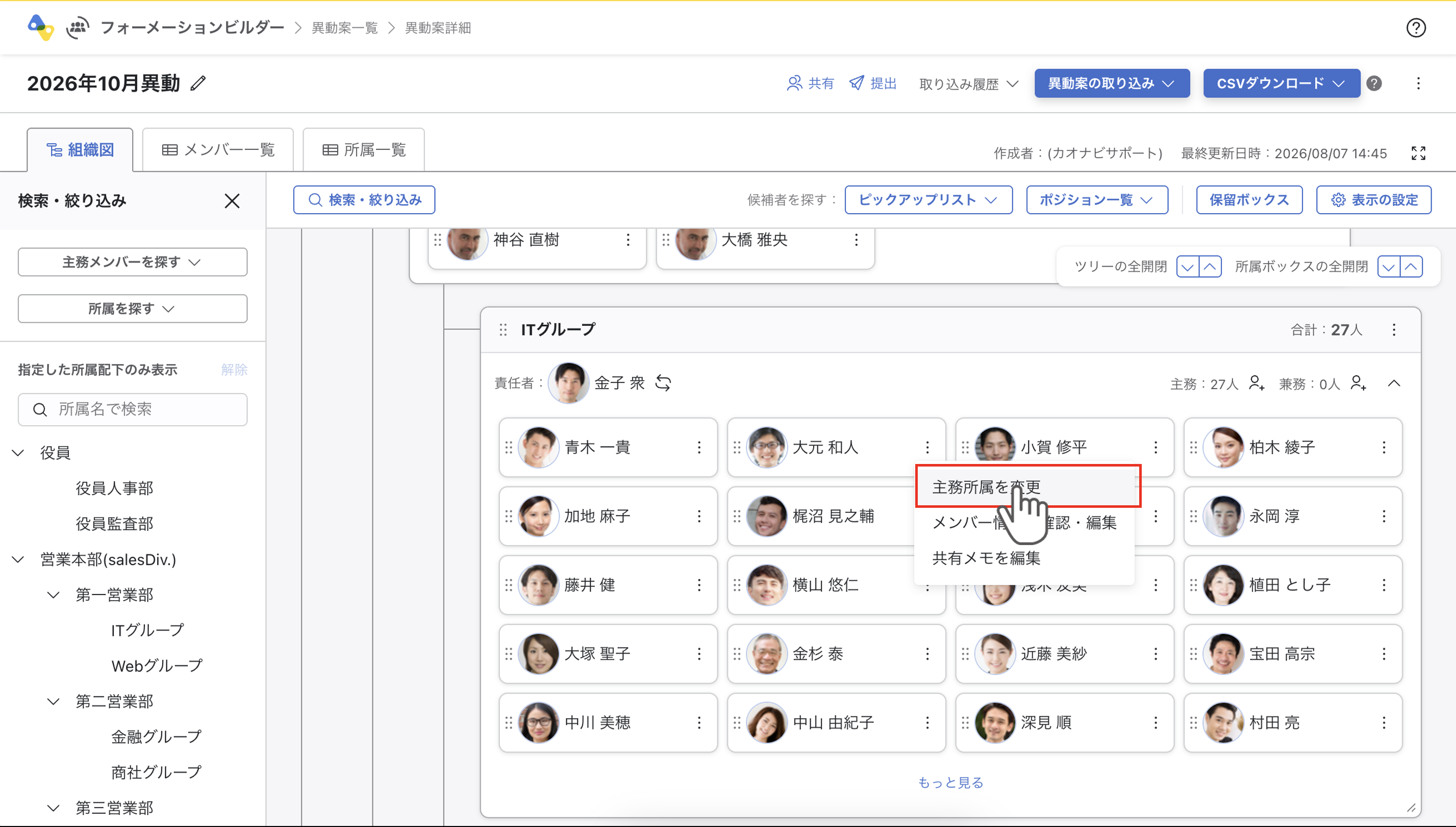The height and width of the screenshot is (827, 1456).
Task: Close the 検索・絞り込み side panel
Action: tap(232, 200)
